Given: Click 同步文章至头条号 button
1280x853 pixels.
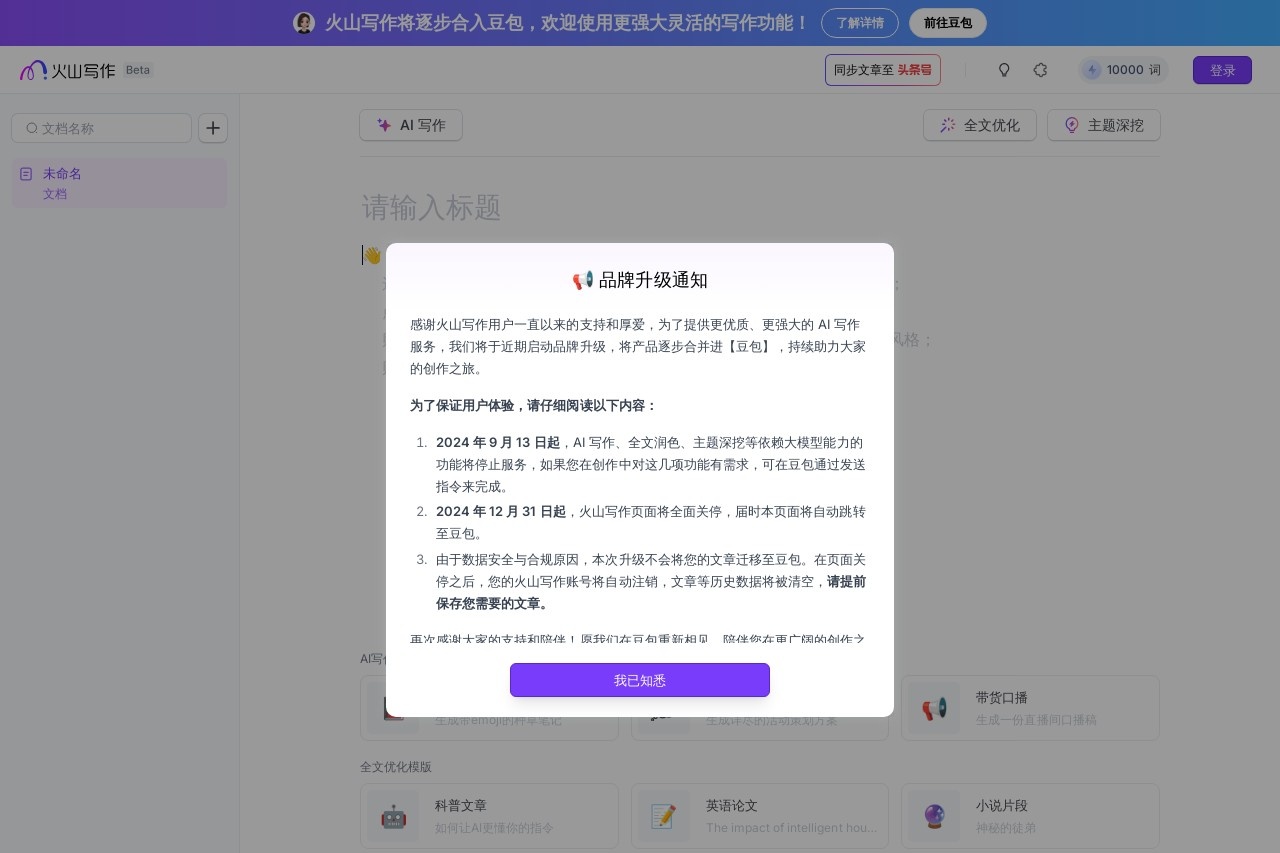Looking at the screenshot, I should 882,70.
